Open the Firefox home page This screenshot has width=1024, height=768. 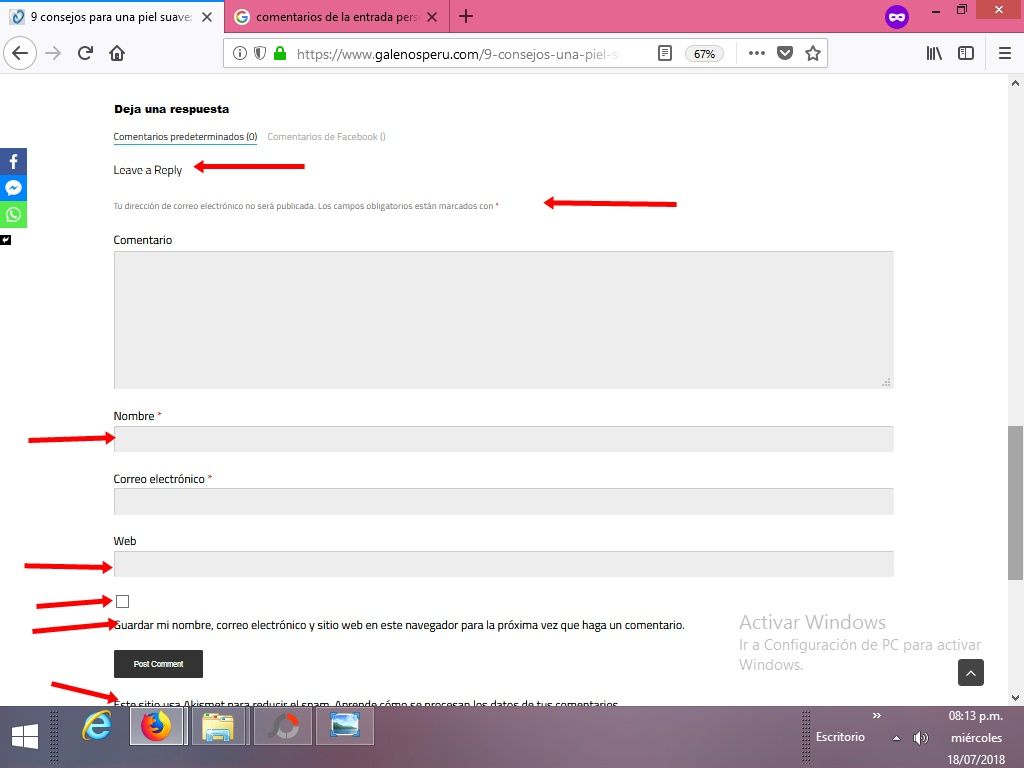pyautogui.click(x=117, y=53)
